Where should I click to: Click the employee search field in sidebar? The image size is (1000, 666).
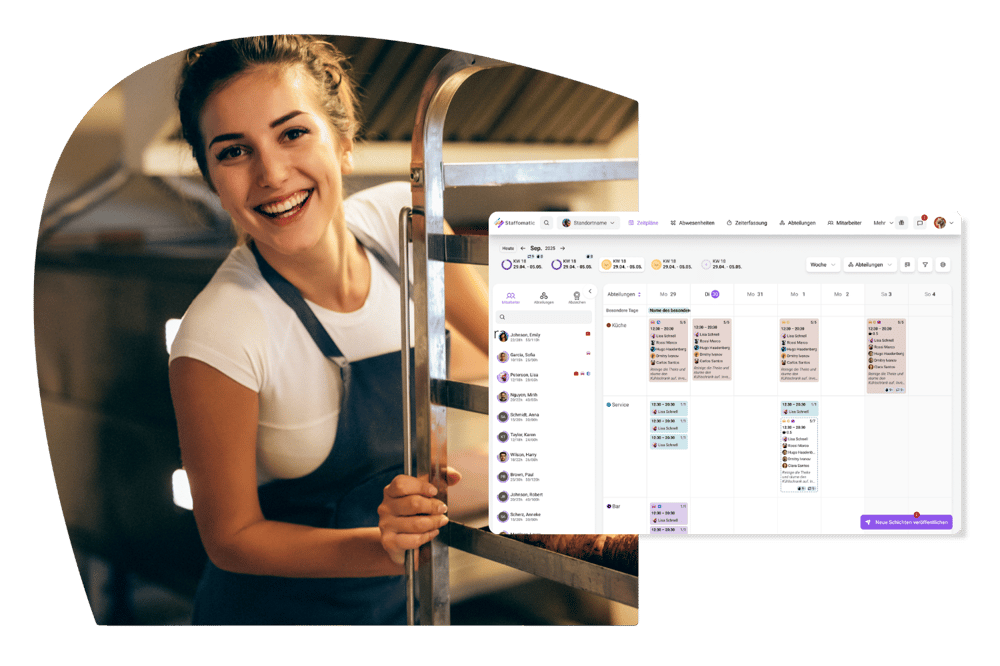pos(545,317)
